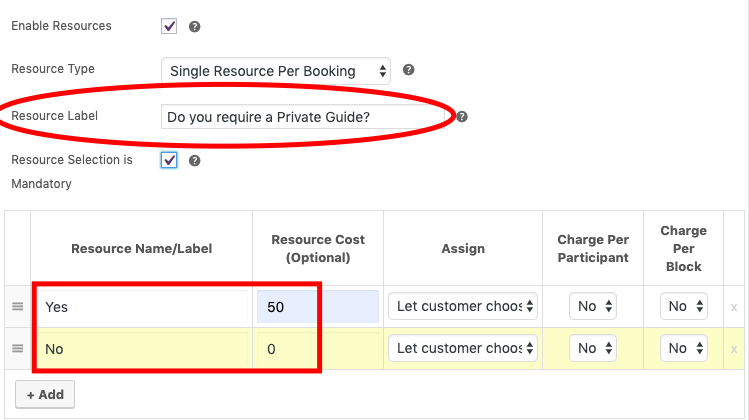
Task: Click help icon next to Enable Resources
Action: [195, 27]
